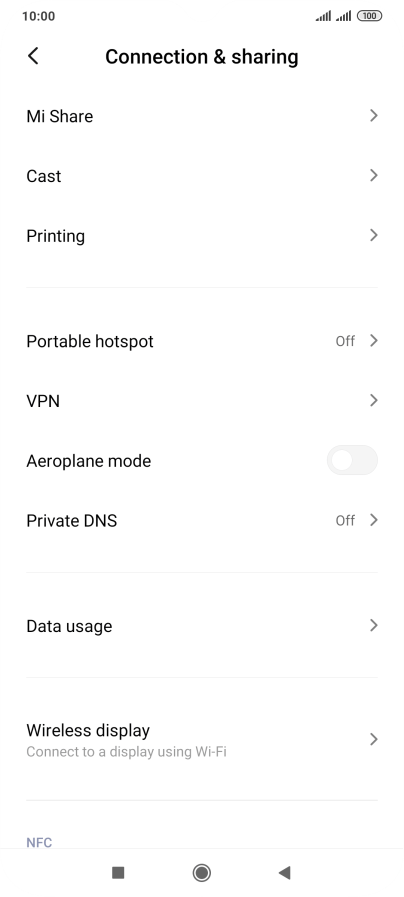
Task: Tap the chevron next to Data usage
Action: click(374, 625)
